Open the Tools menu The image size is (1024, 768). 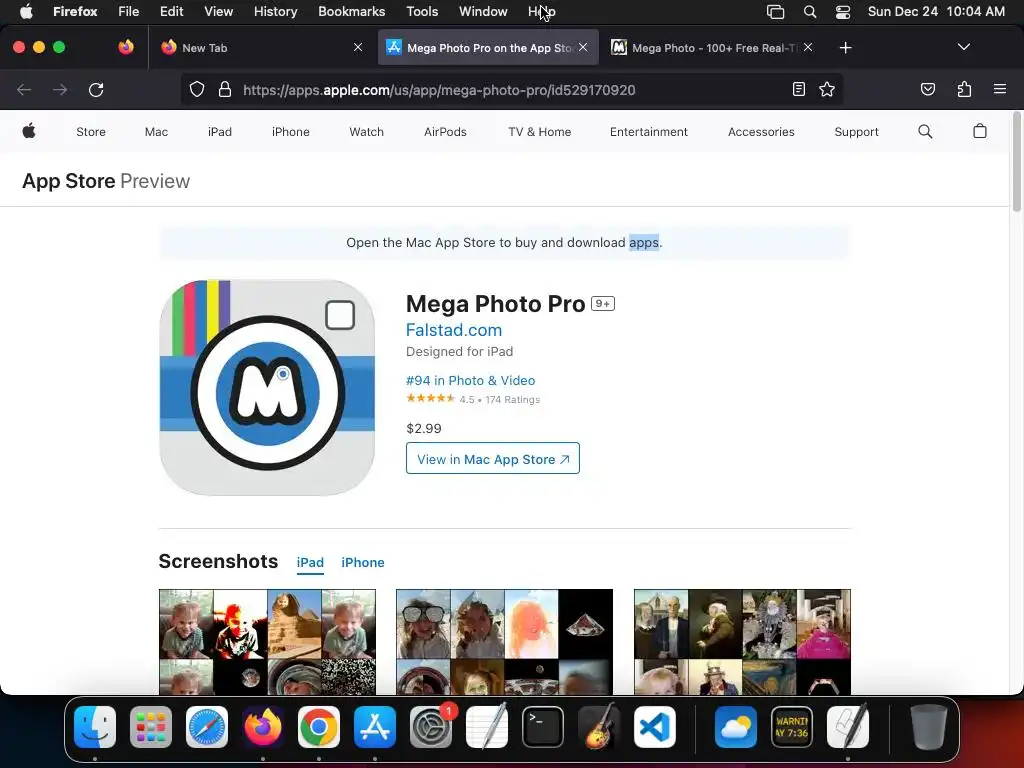(422, 11)
